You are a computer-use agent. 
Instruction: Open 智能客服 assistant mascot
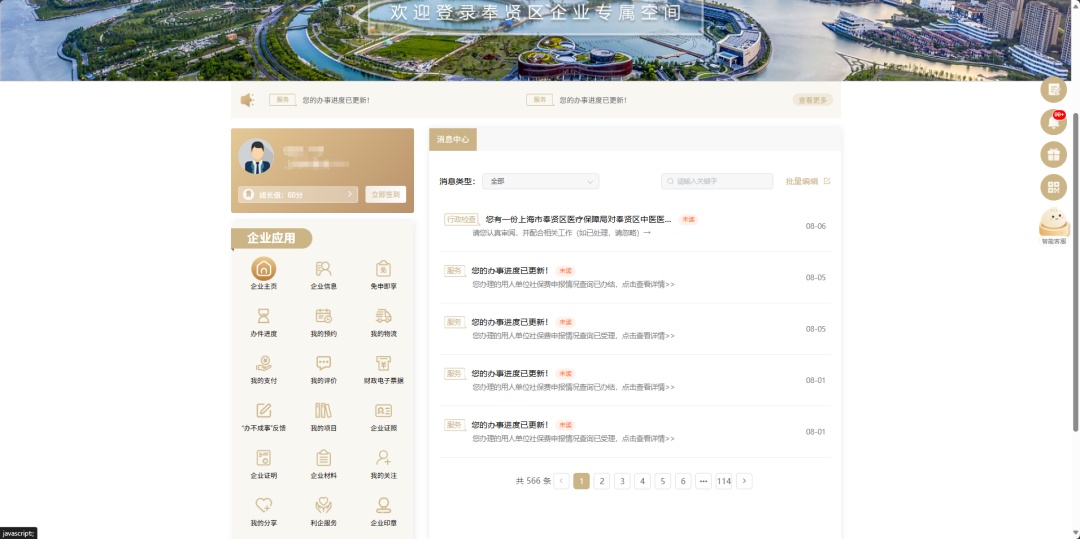tap(1053, 226)
